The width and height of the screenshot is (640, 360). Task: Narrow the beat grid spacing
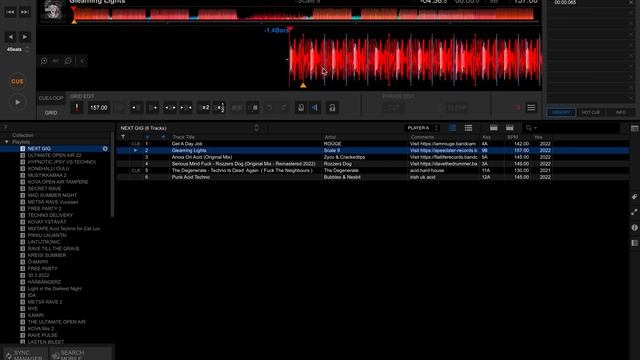(x=186, y=108)
